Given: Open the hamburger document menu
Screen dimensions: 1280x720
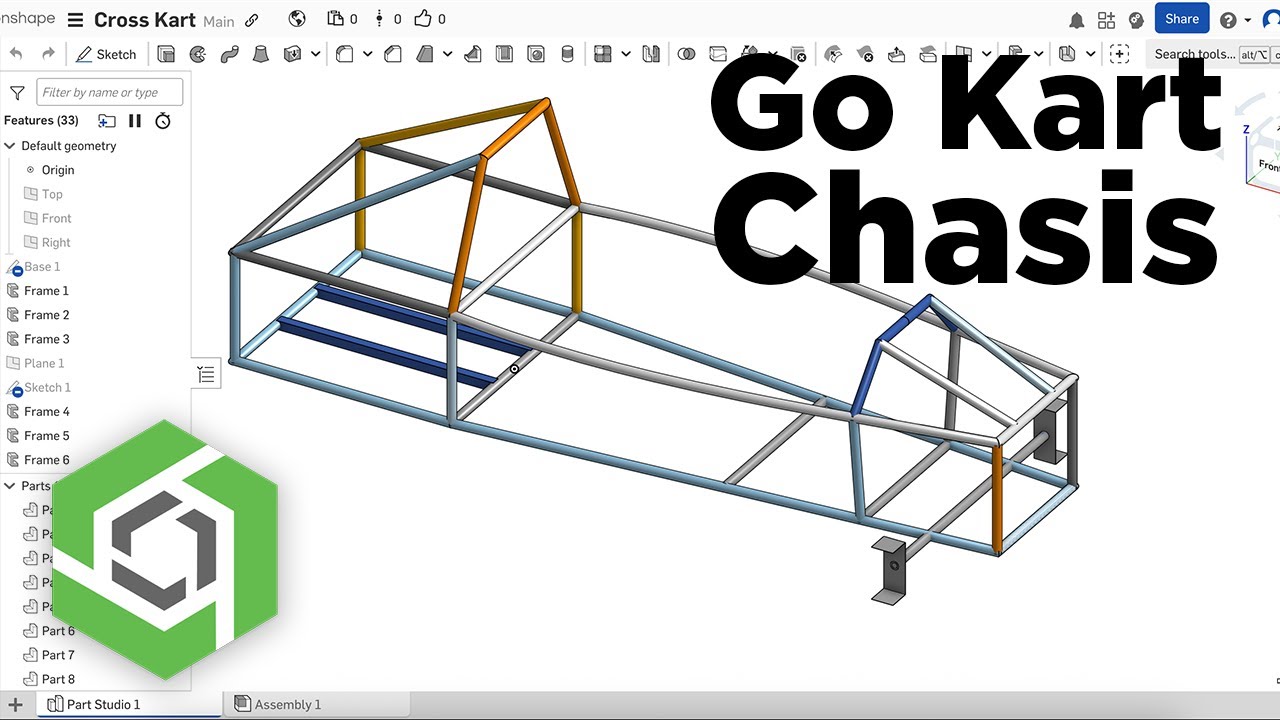Looking at the screenshot, I should click(76, 20).
